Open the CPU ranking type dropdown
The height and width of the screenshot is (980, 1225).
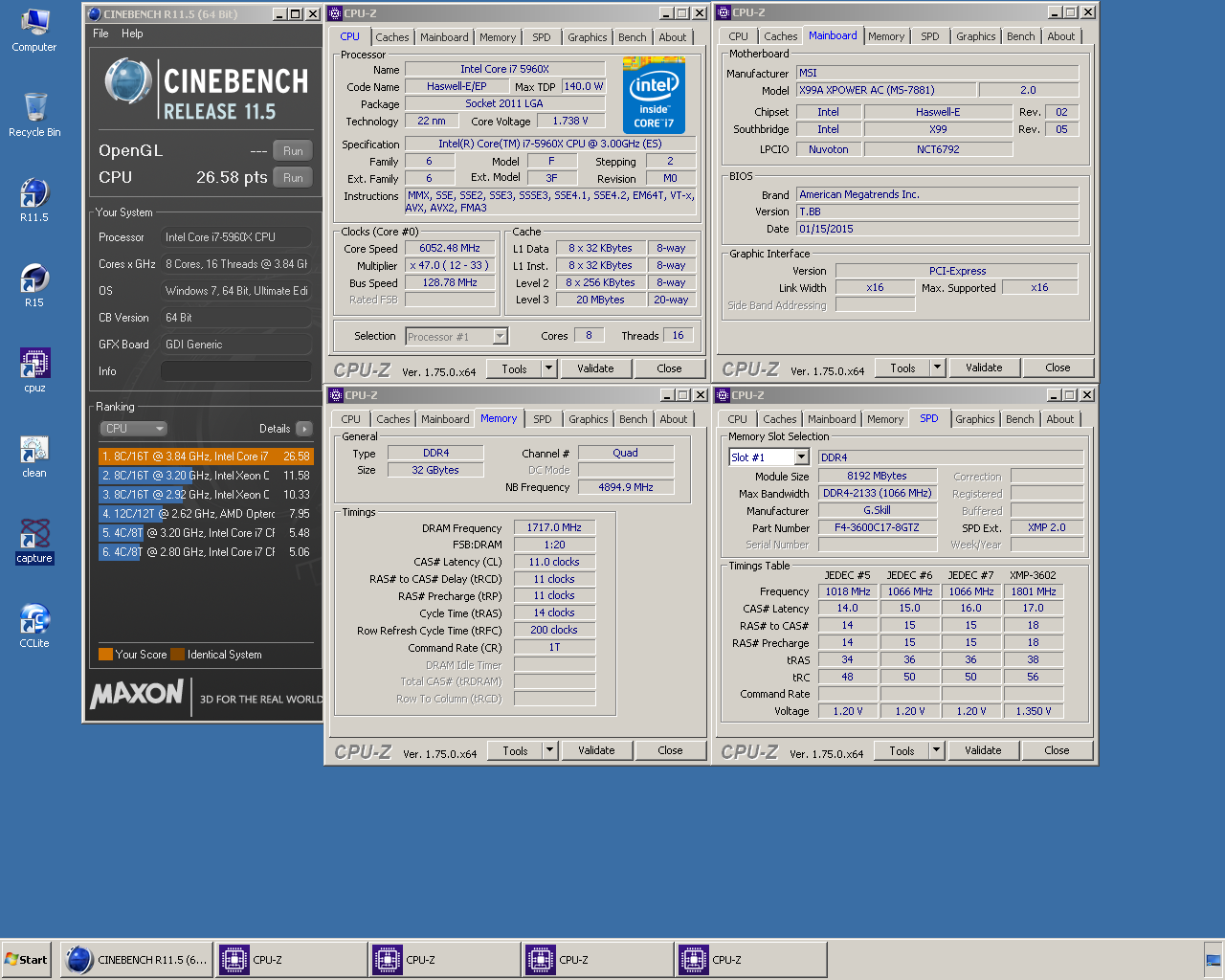tap(133, 429)
